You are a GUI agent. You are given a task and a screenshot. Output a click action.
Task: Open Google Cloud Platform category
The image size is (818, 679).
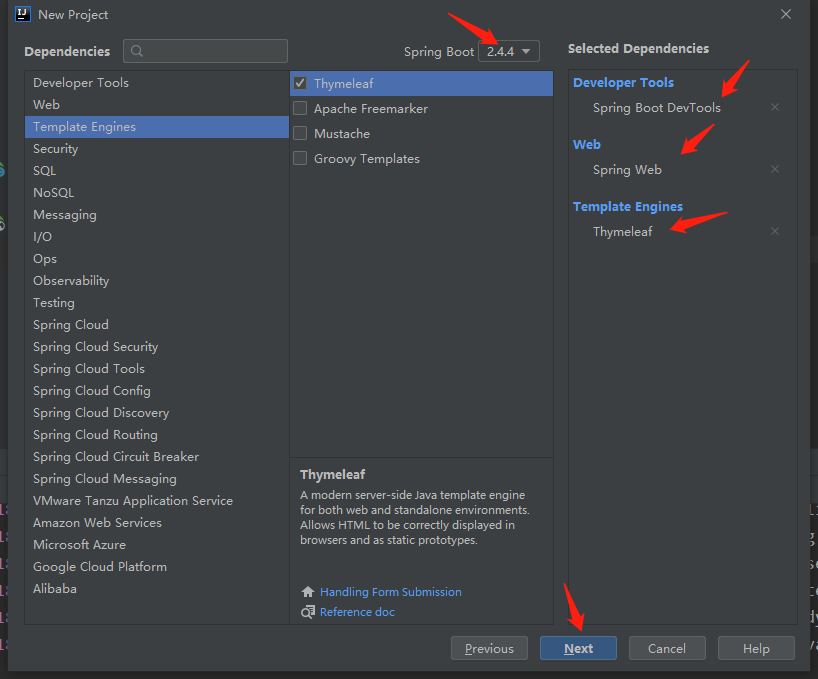[x=157, y=567]
